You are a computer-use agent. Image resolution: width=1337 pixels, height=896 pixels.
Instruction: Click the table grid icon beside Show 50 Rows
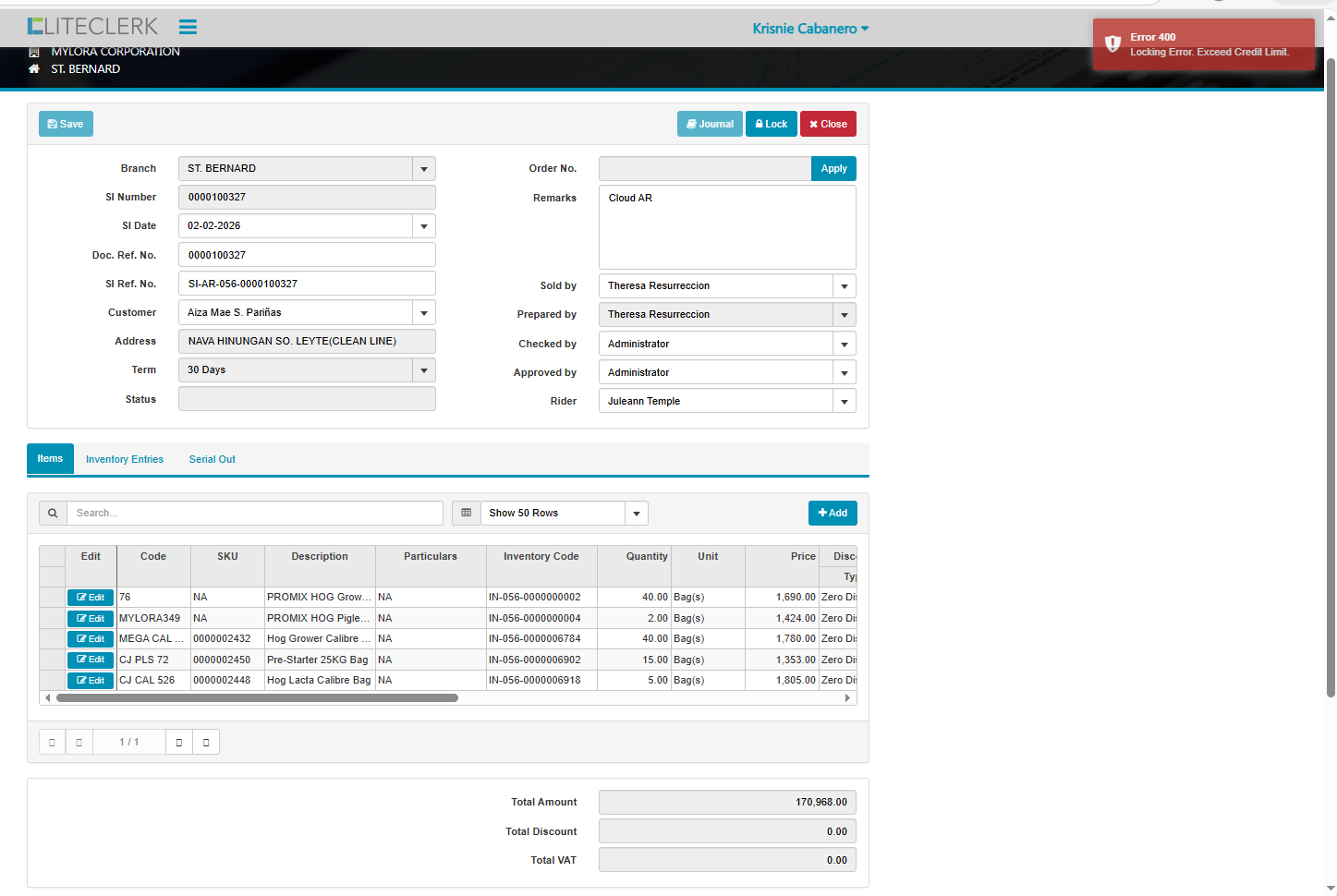(467, 514)
